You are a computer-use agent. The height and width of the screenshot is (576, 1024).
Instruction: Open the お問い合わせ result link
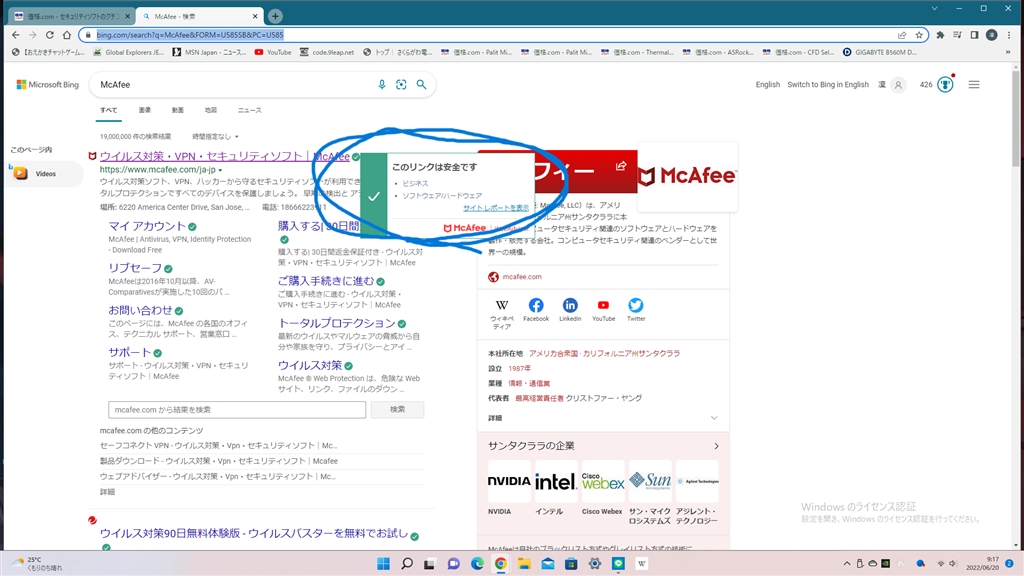tap(140, 310)
